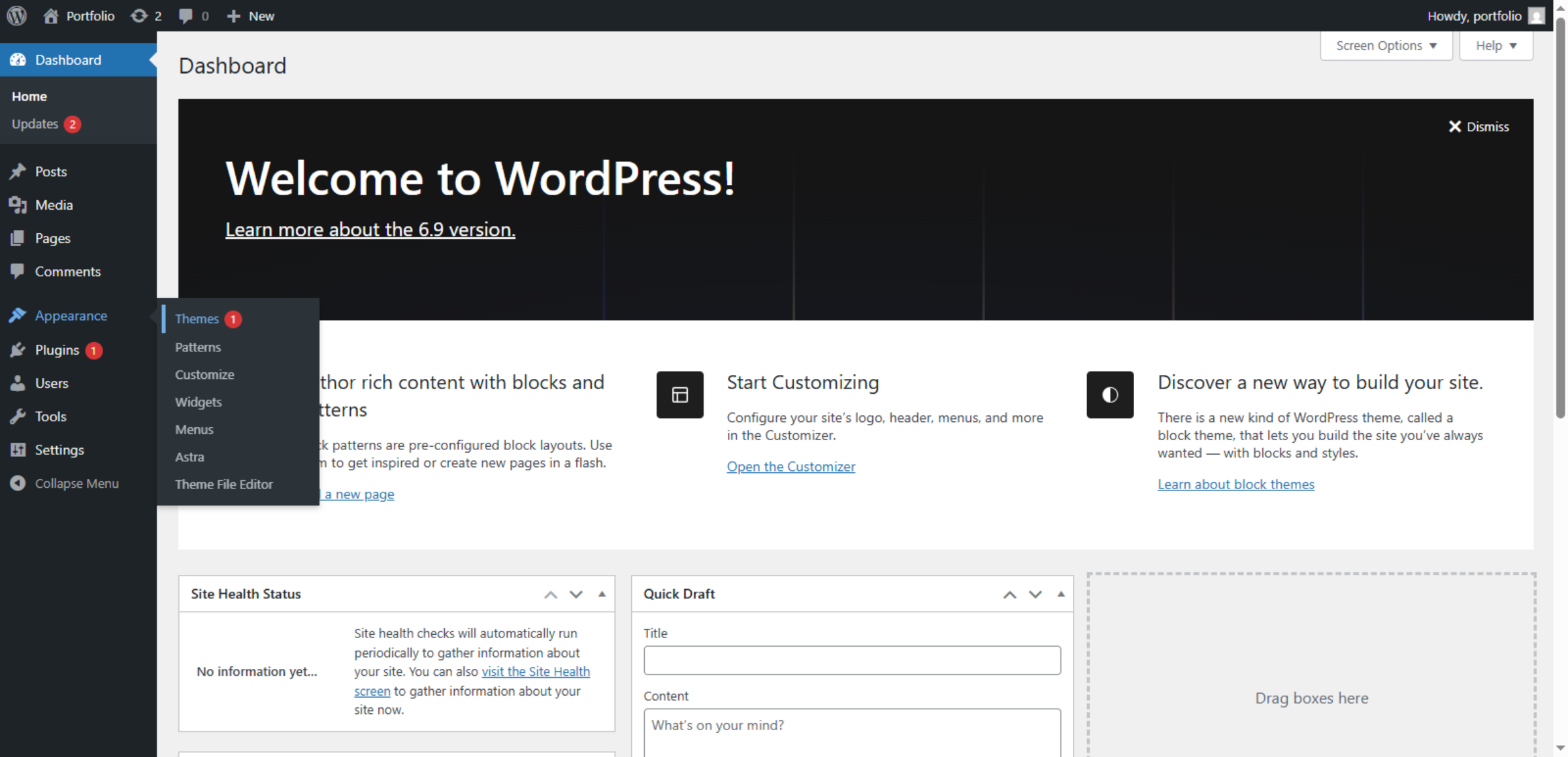1568x757 pixels.
Task: Collapse the Quick Draft panel
Action: [1060, 594]
